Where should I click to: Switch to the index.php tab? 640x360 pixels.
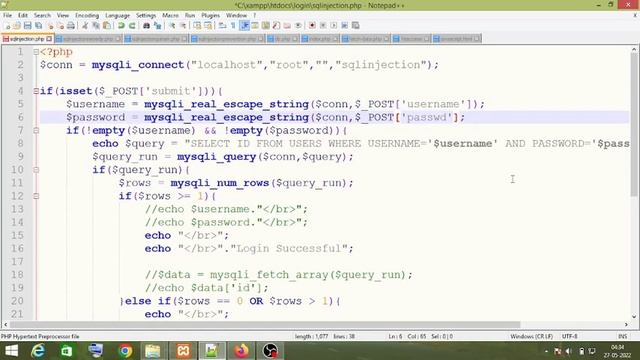320,39
